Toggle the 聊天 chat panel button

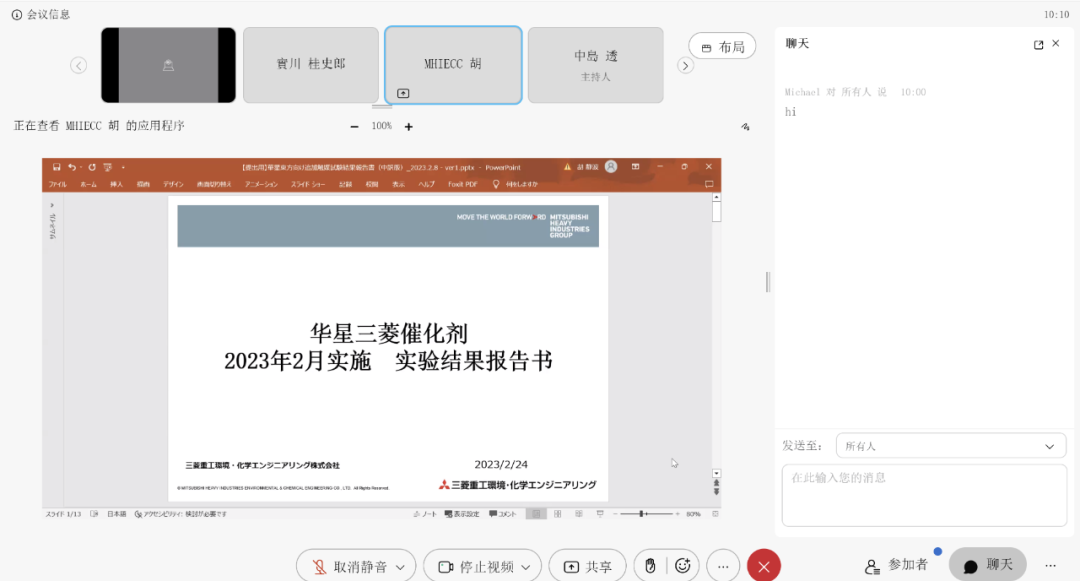(987, 565)
